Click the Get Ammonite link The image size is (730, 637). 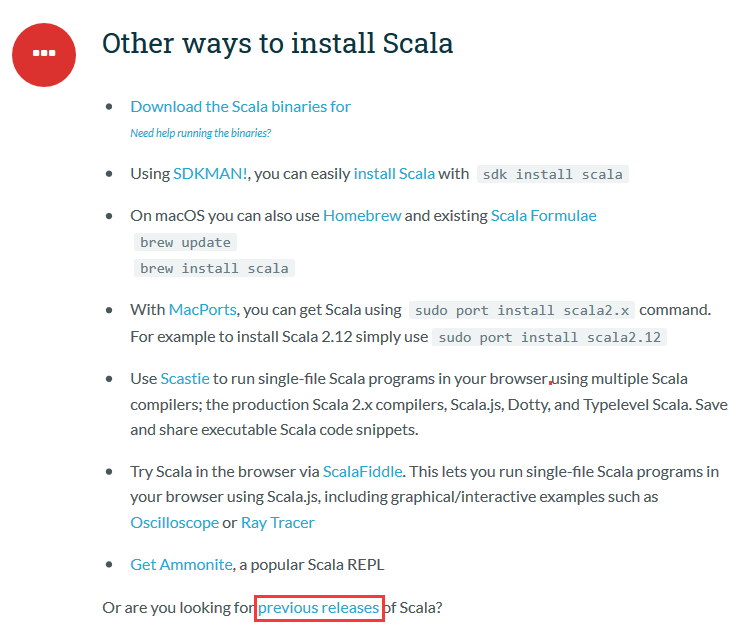181,564
